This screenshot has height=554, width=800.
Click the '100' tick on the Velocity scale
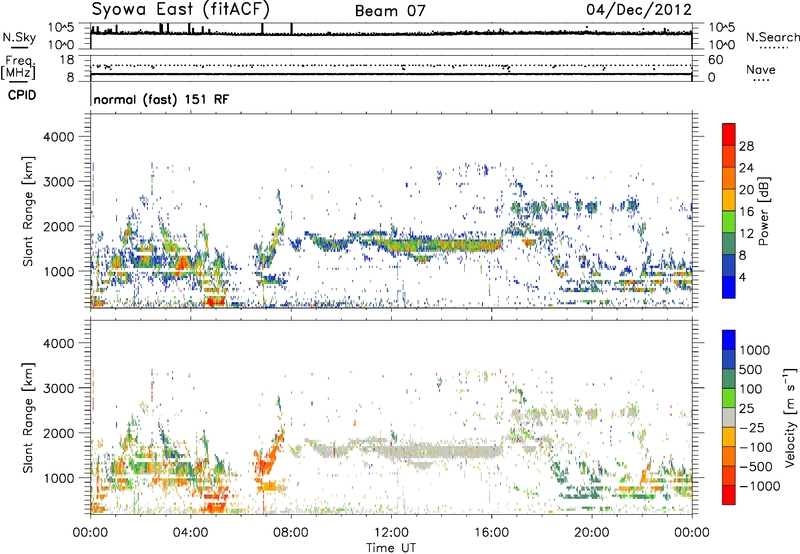[x=751, y=389]
